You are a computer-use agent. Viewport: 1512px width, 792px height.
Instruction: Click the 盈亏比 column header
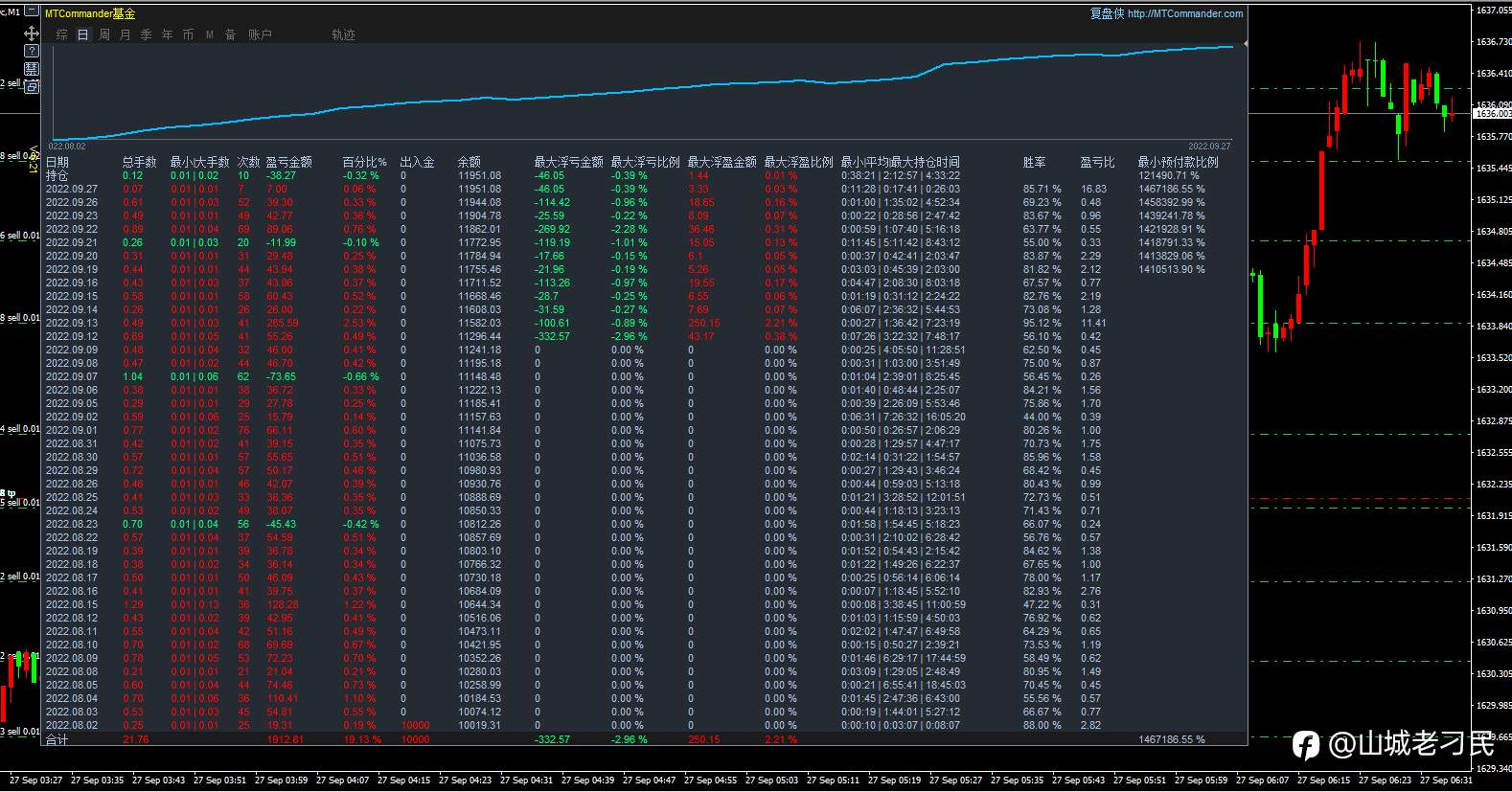[x=1098, y=162]
